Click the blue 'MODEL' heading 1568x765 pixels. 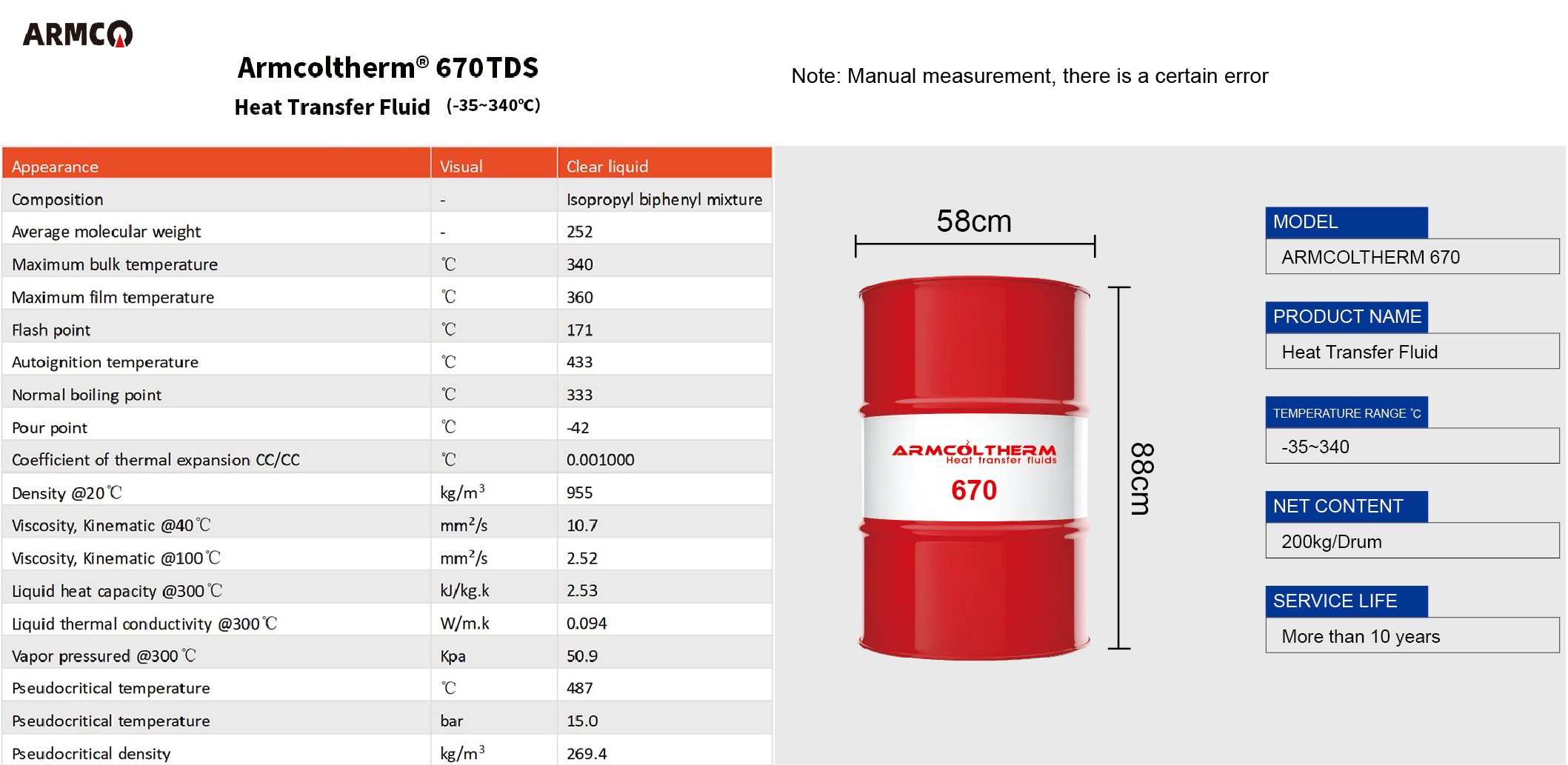[1347, 222]
